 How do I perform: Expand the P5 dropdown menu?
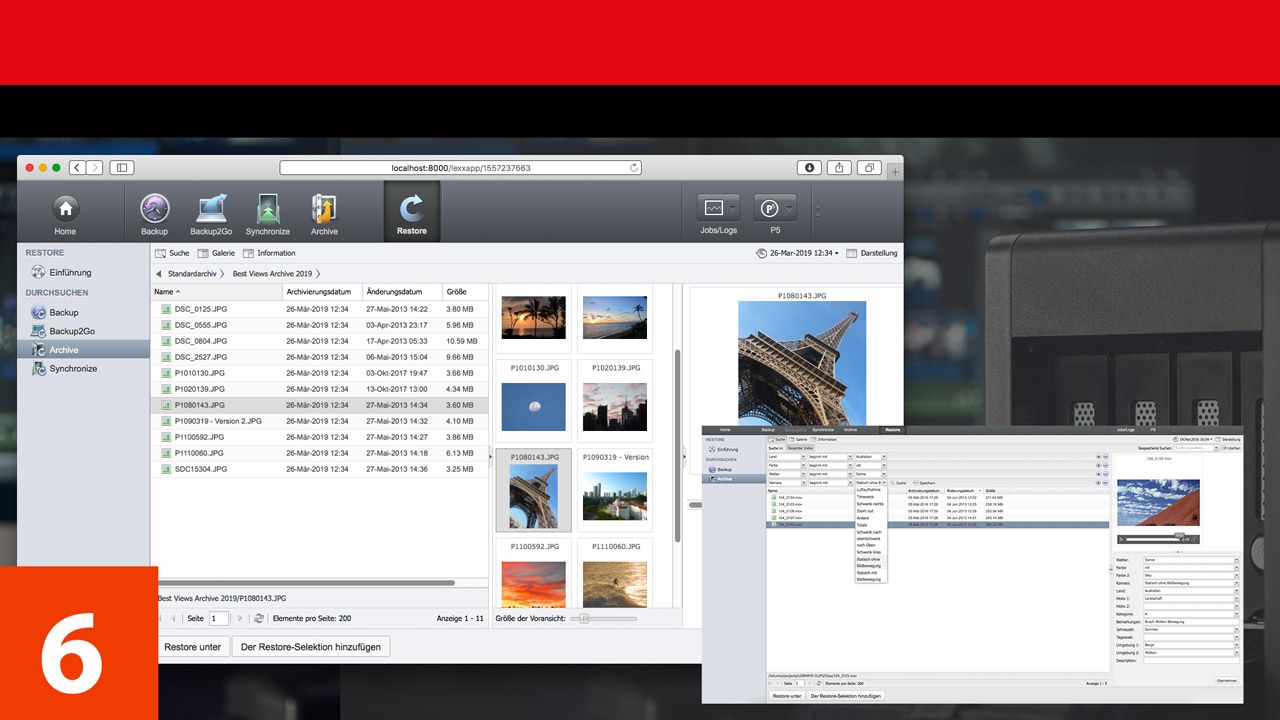pos(775,210)
